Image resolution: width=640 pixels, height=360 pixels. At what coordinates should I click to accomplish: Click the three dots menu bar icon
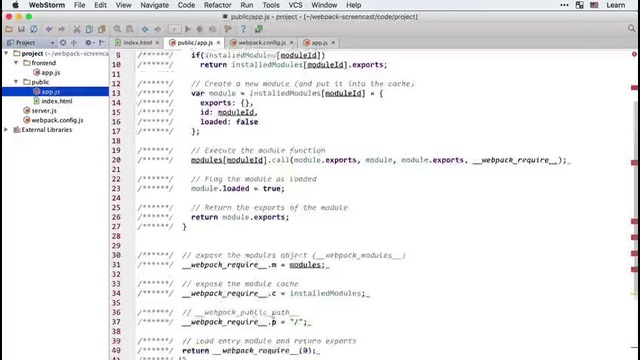(x=564, y=5)
